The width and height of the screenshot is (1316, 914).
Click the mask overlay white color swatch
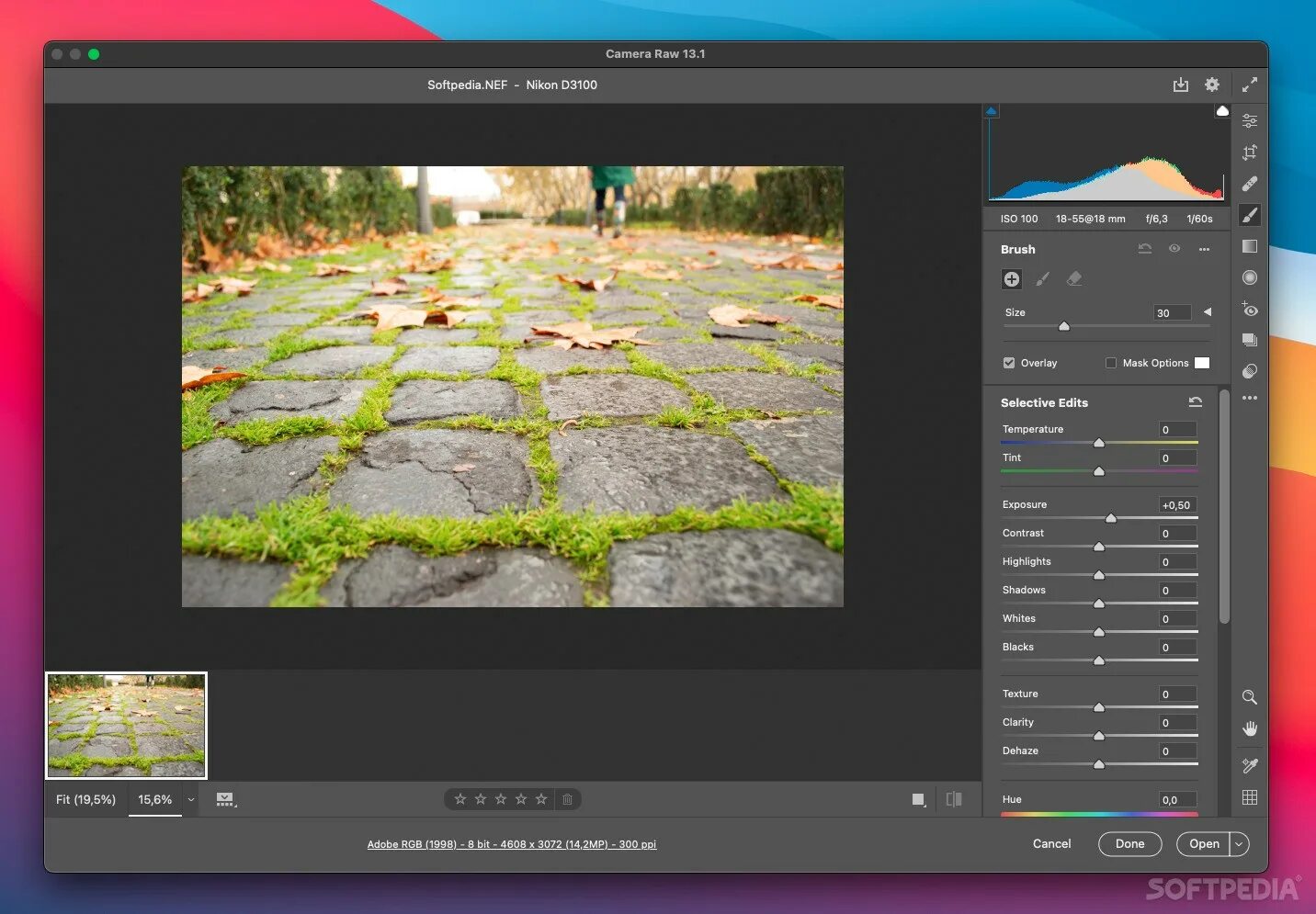click(1202, 363)
